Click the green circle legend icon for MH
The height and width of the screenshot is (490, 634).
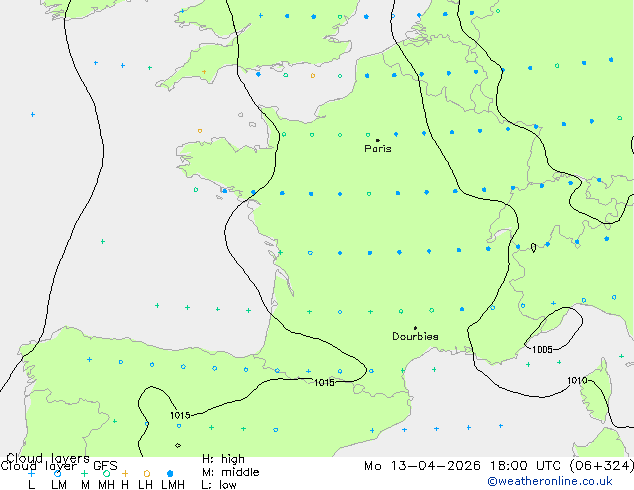106,473
